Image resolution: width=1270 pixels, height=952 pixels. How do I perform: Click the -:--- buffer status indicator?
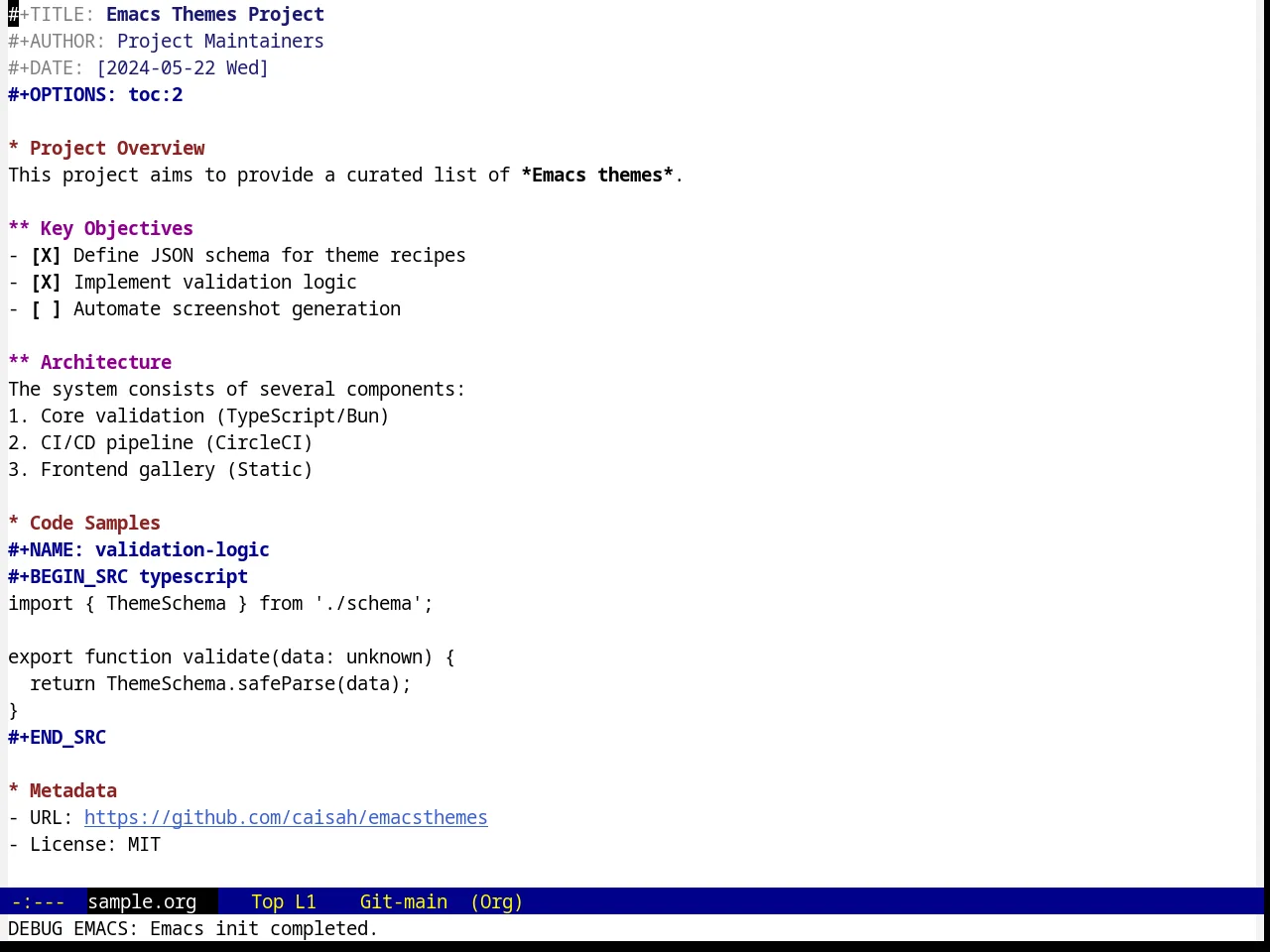tap(38, 902)
